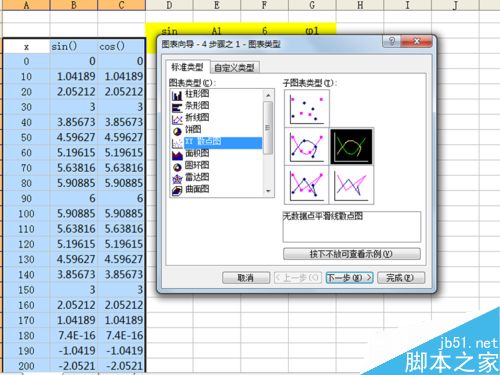This screenshot has height=375, width=500.
Task: Click the x header cell
Action: tap(26, 46)
